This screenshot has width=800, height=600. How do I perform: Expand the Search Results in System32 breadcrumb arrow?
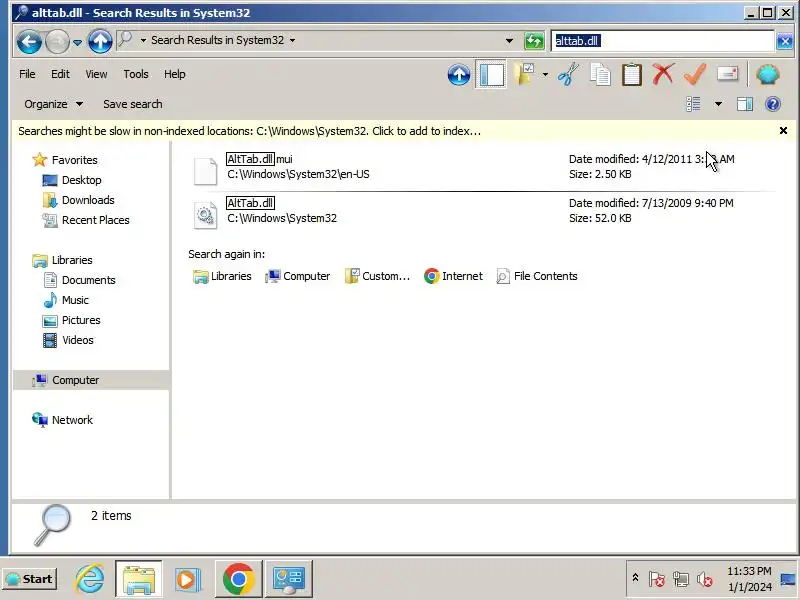[x=292, y=40]
